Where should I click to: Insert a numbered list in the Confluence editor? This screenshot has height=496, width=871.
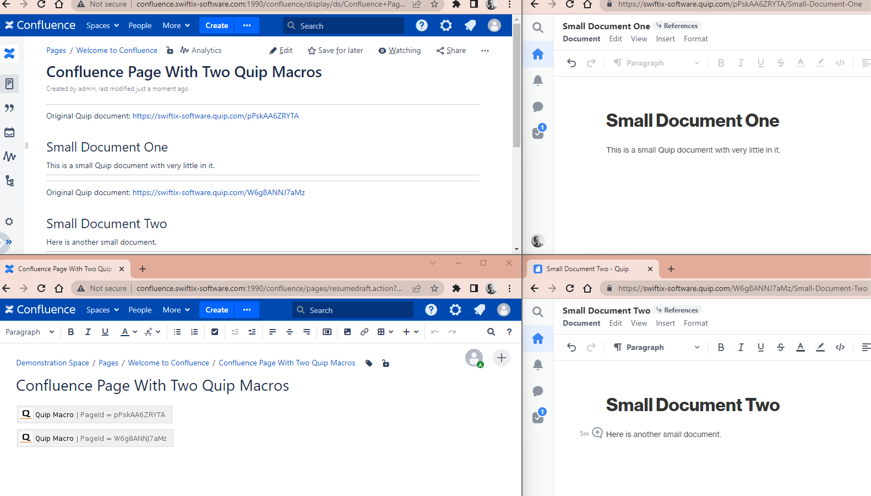194,332
